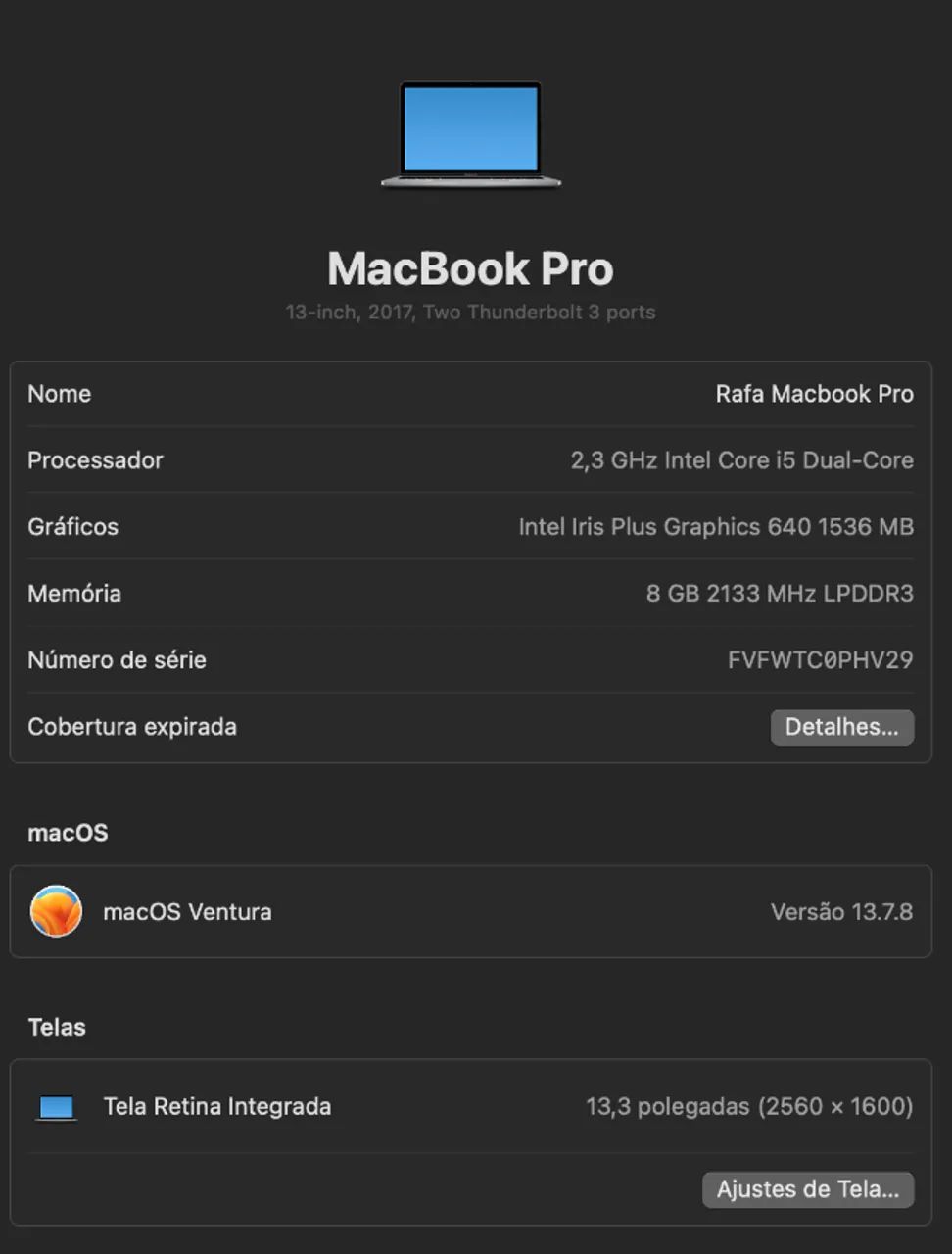Open Ajustes de Tela... display settings
Screen dimensions: 952x1254
(808, 1189)
